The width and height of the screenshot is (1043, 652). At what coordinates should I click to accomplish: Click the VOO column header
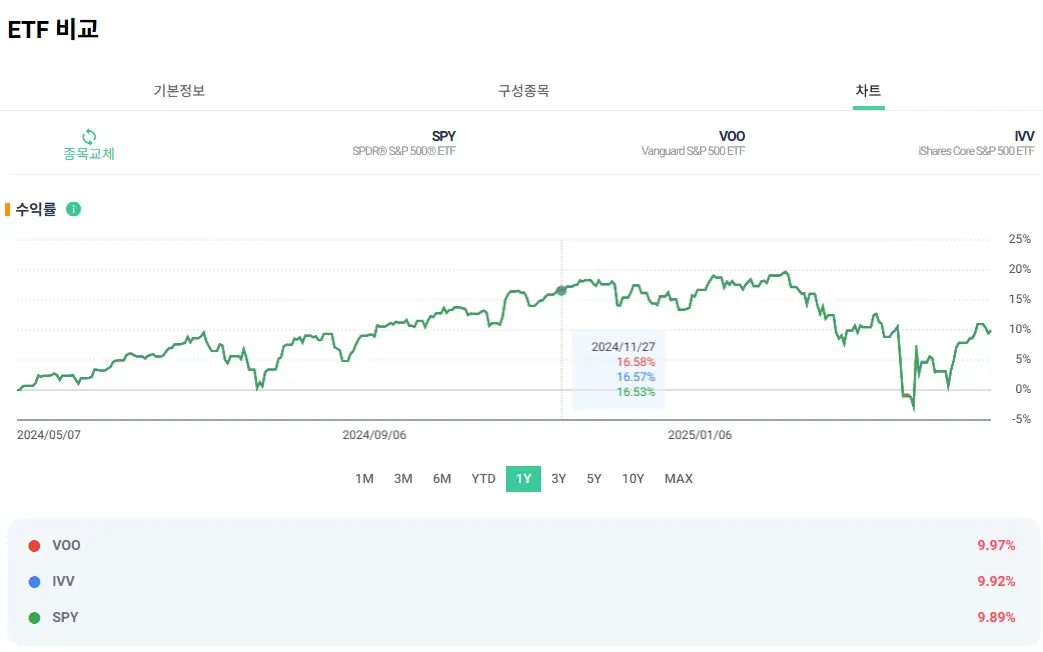(x=732, y=136)
